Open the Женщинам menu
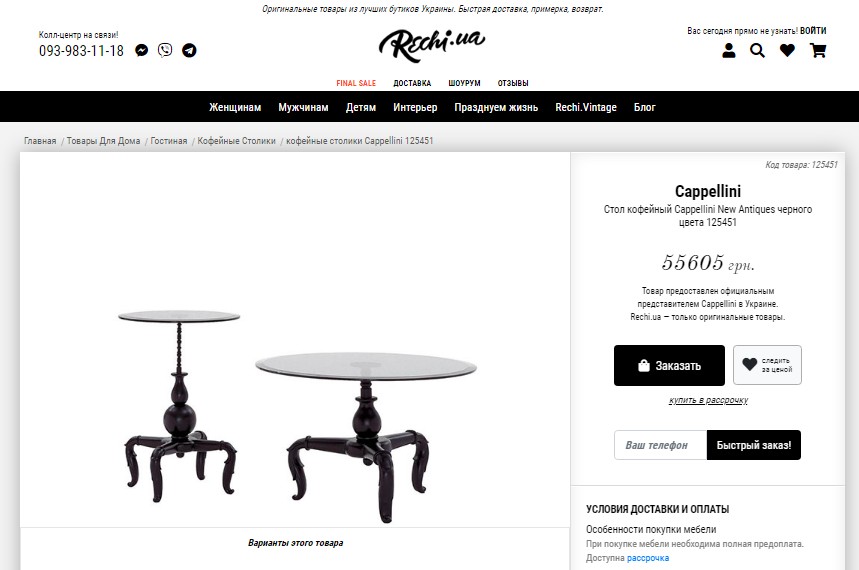This screenshot has width=859, height=570. tap(235, 107)
